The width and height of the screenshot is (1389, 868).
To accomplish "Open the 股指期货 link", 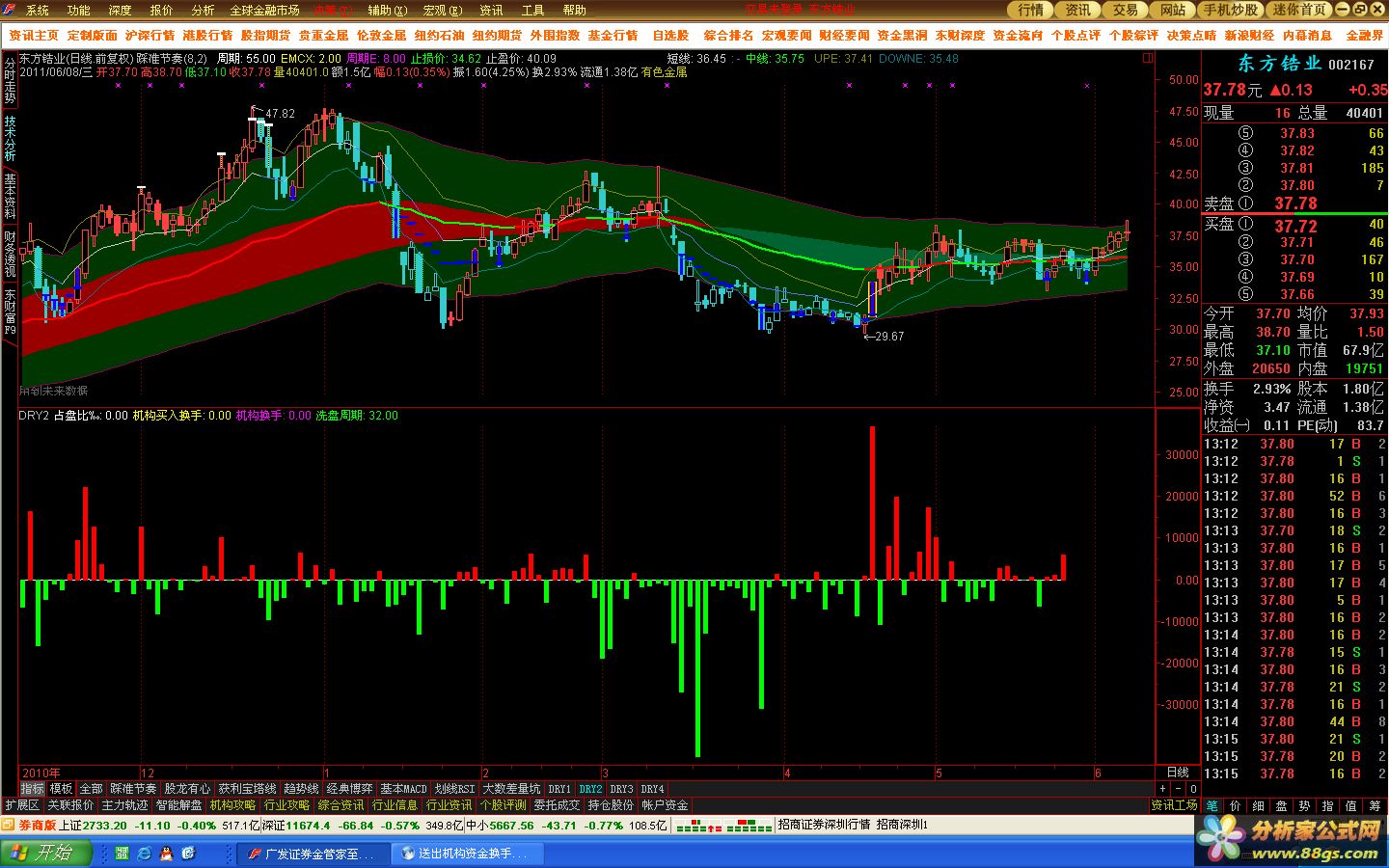I will coord(265,35).
